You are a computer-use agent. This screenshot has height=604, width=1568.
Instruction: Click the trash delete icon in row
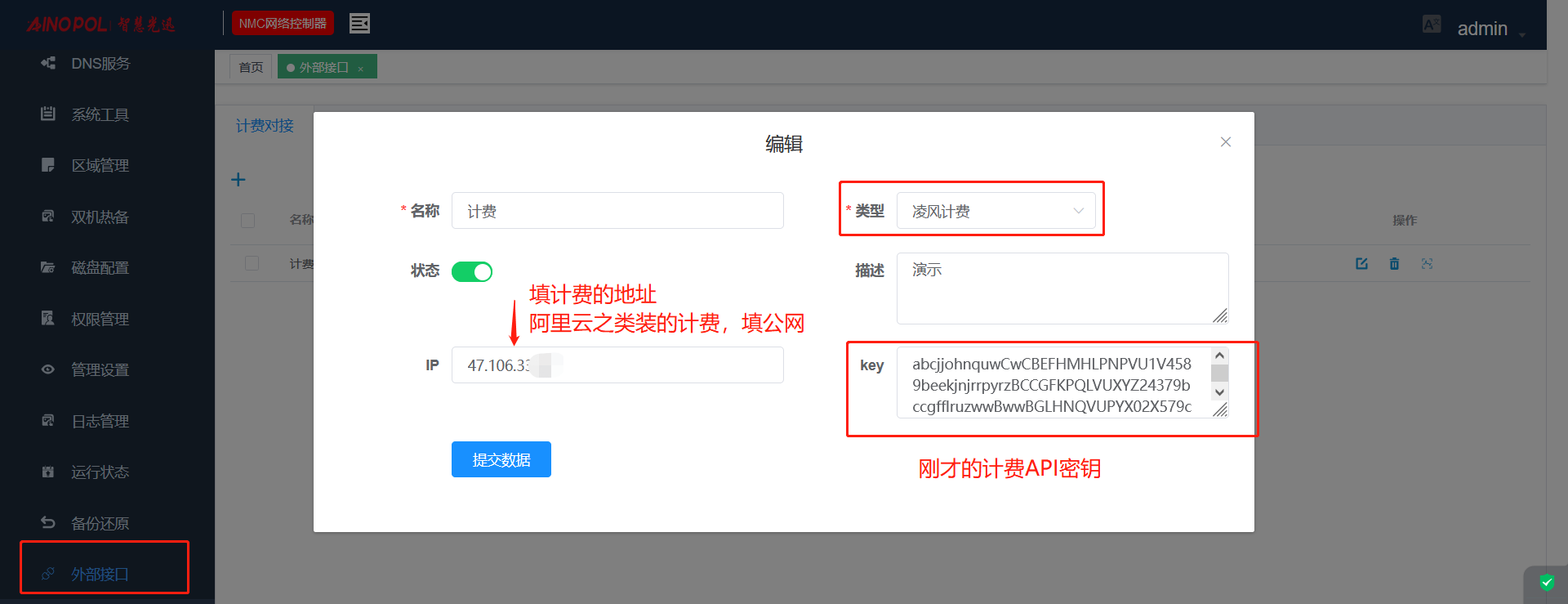[1394, 263]
